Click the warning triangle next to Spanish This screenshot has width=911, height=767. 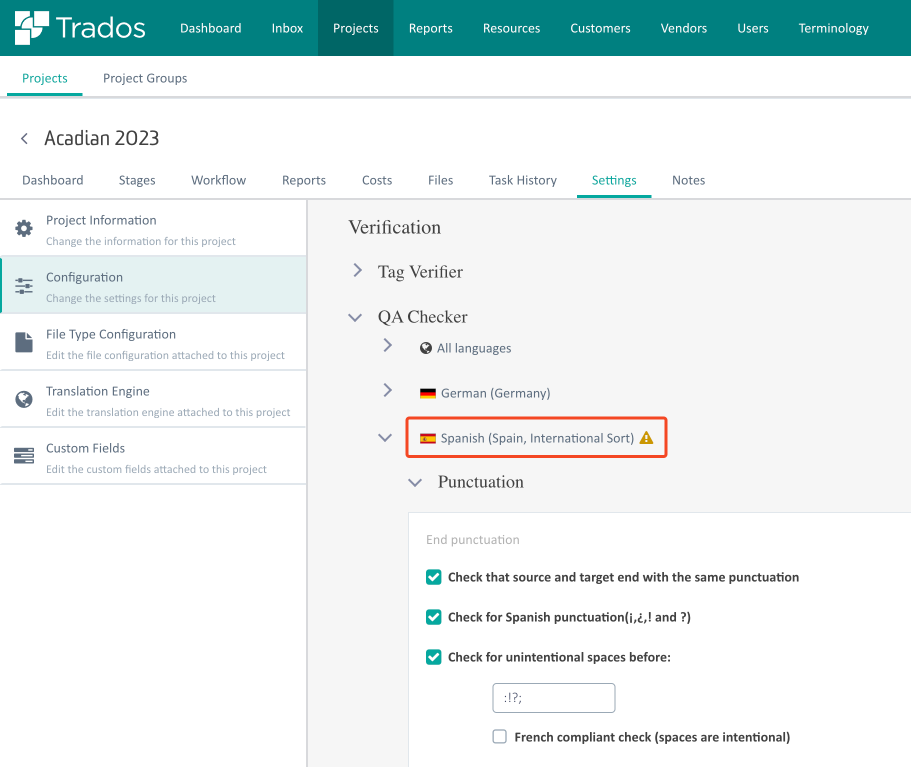(x=646, y=438)
